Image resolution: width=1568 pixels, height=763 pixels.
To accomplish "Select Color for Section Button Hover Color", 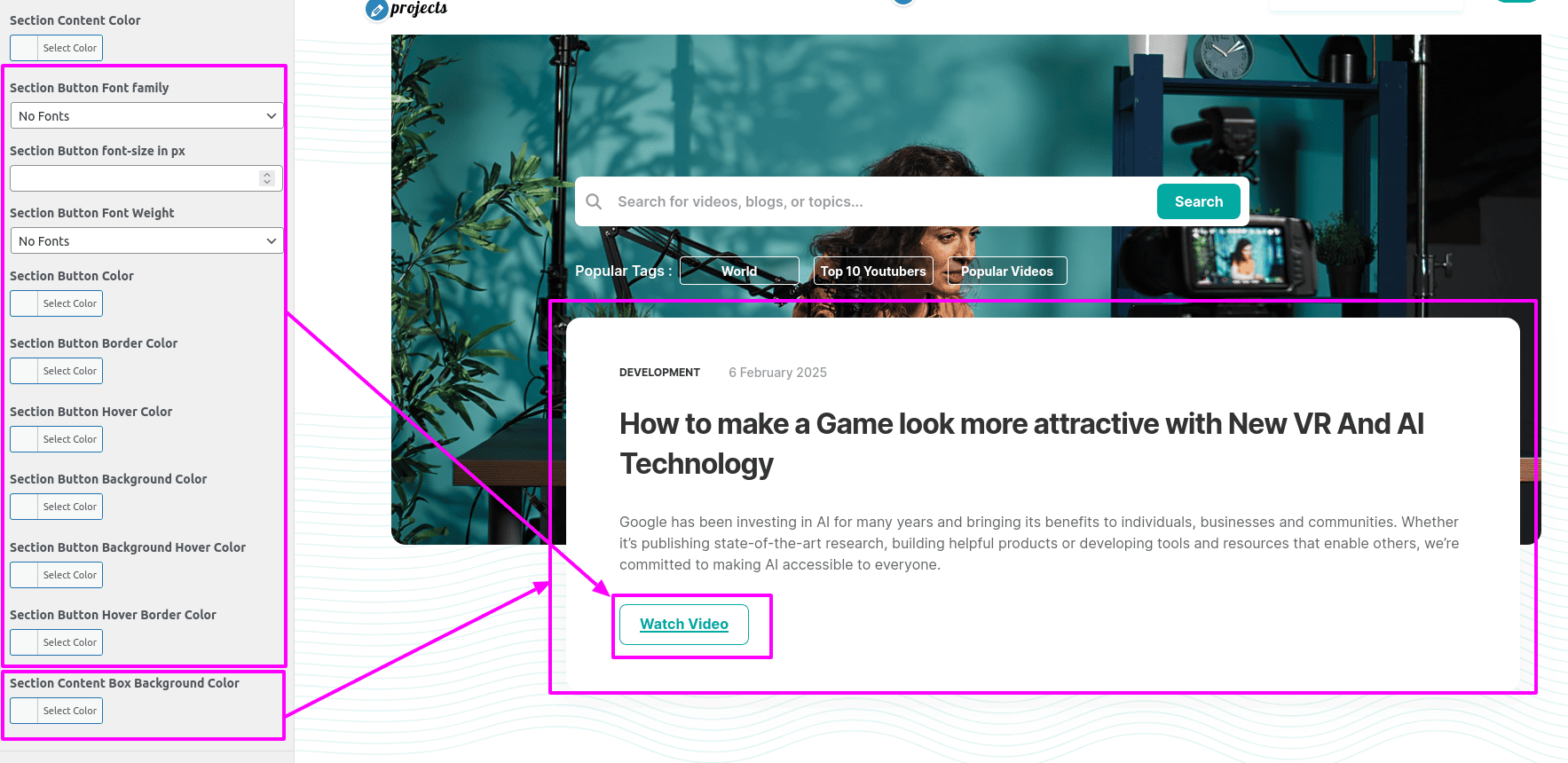I will [56, 439].
